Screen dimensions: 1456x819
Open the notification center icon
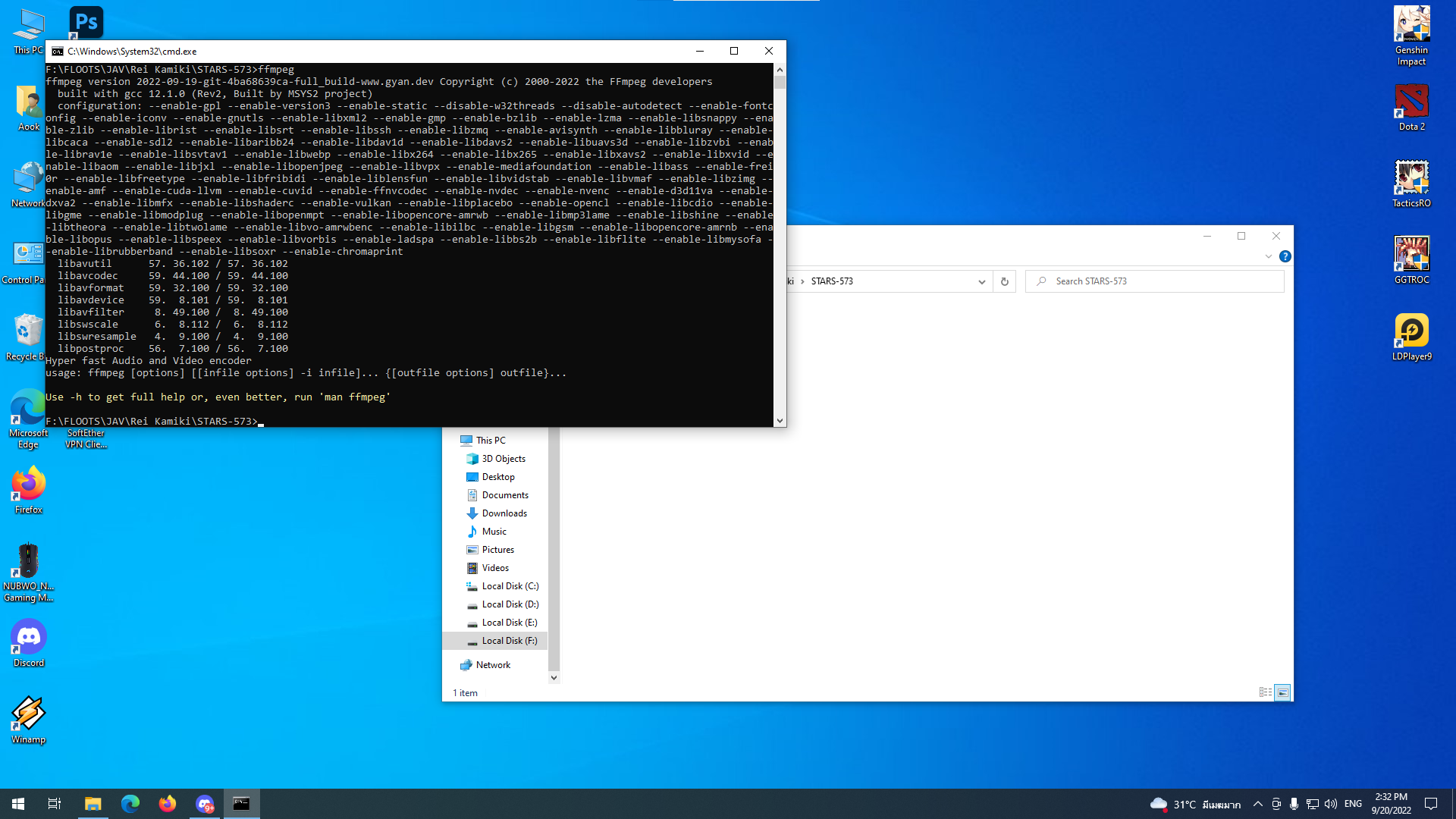tap(1431, 803)
